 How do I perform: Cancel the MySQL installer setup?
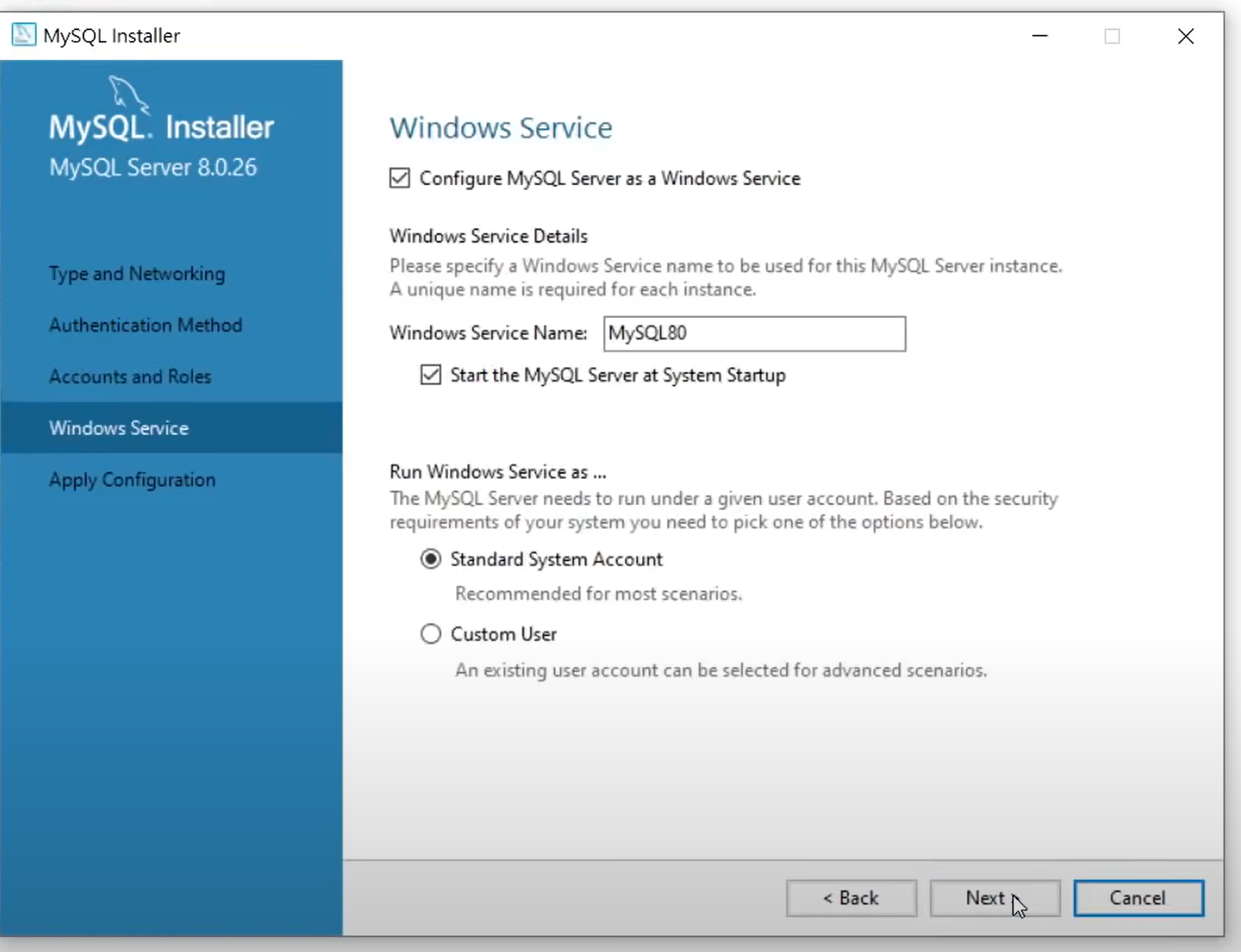(x=1139, y=898)
